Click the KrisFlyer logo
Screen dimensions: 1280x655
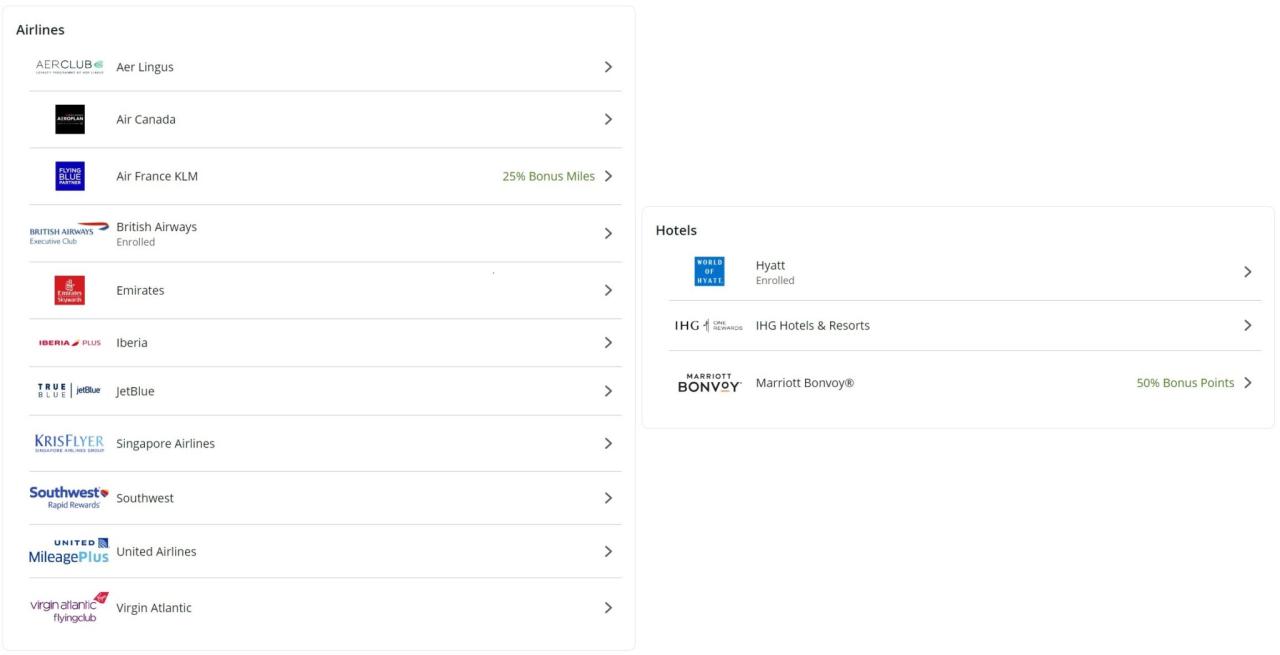coord(69,443)
